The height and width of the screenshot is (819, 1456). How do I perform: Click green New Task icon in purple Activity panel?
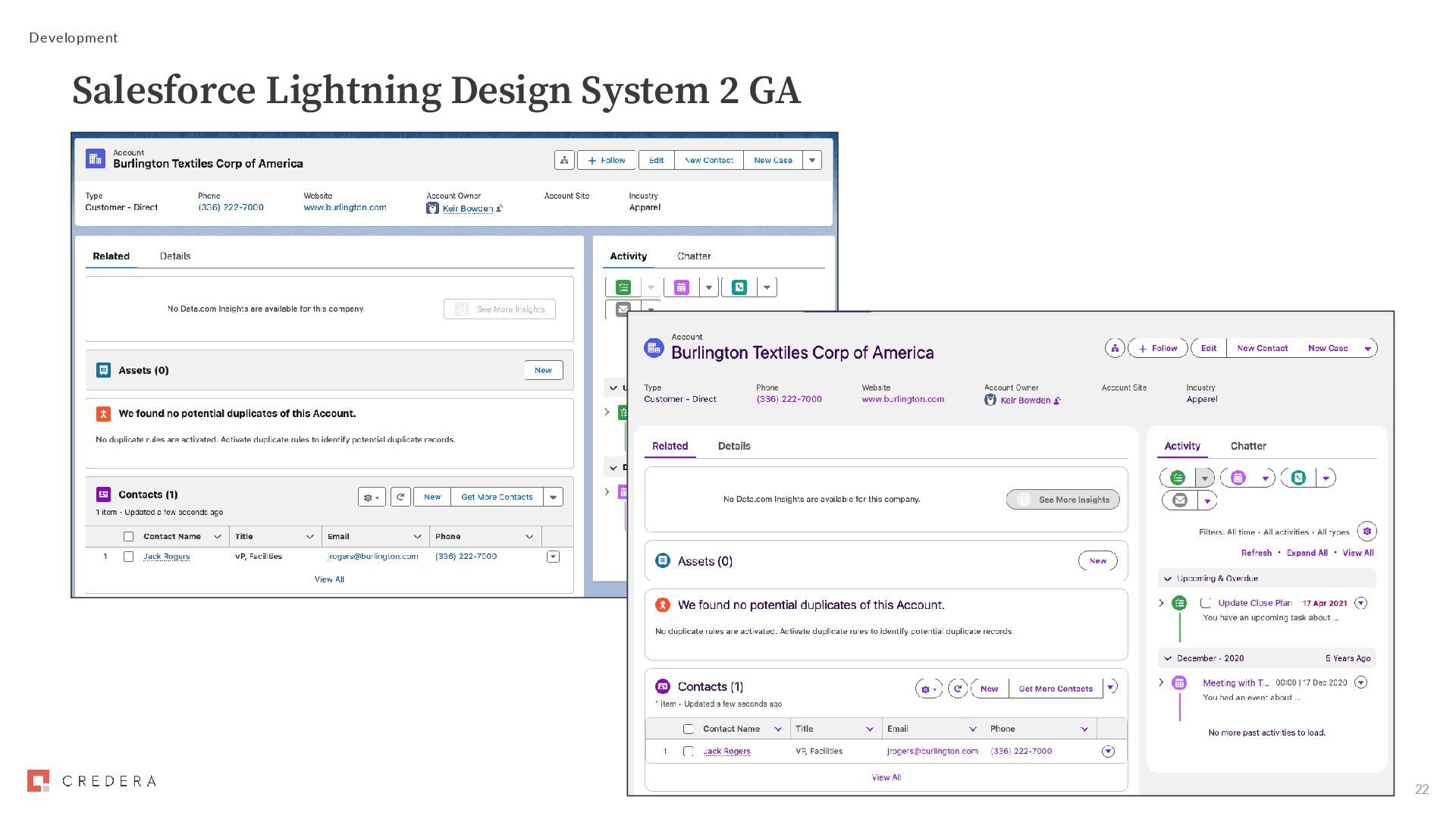[1177, 478]
